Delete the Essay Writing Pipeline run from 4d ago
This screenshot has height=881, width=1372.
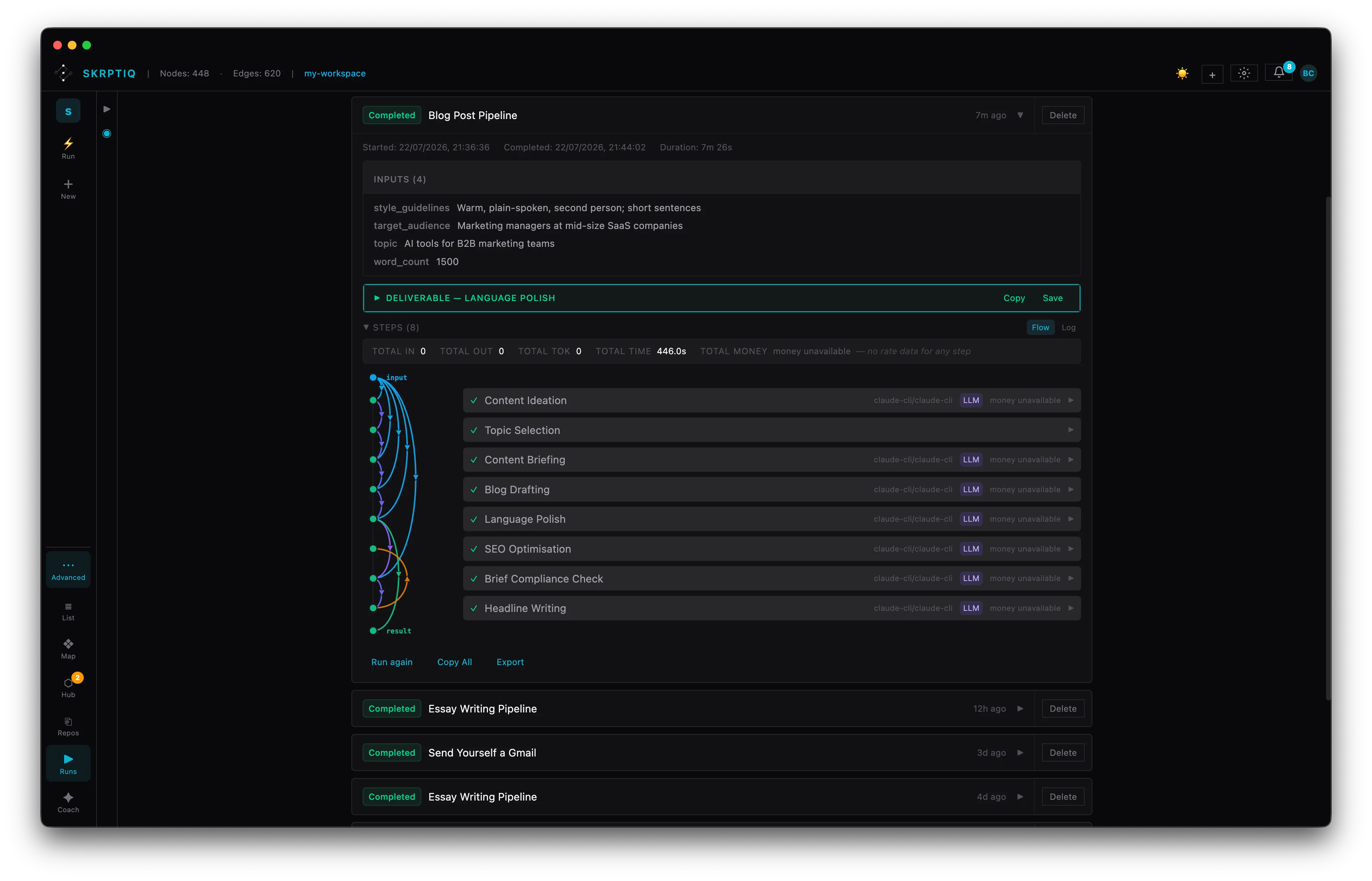(x=1062, y=797)
